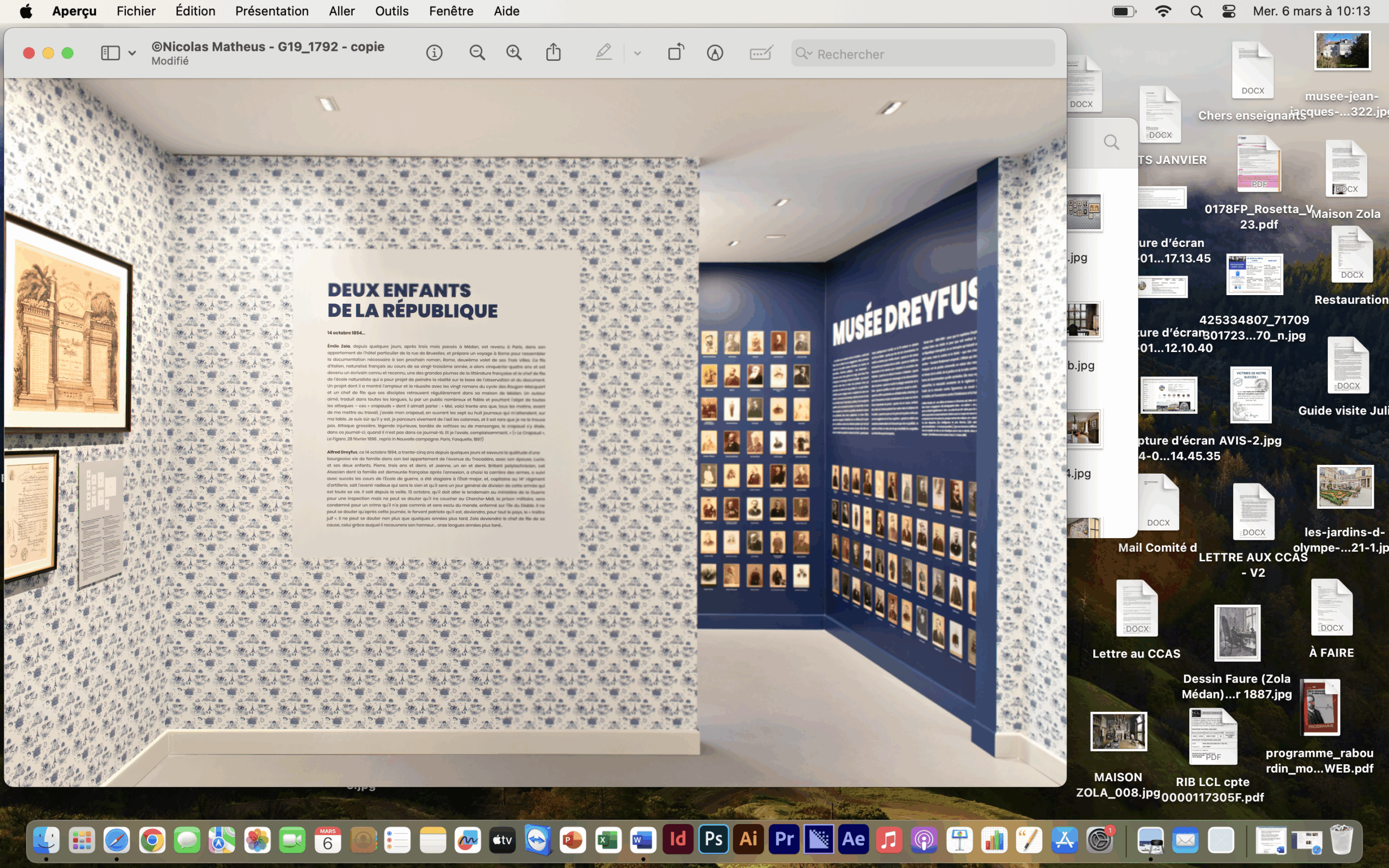Expand the sidebar view options chevron
This screenshot has height=868, width=1389.
coord(132,53)
